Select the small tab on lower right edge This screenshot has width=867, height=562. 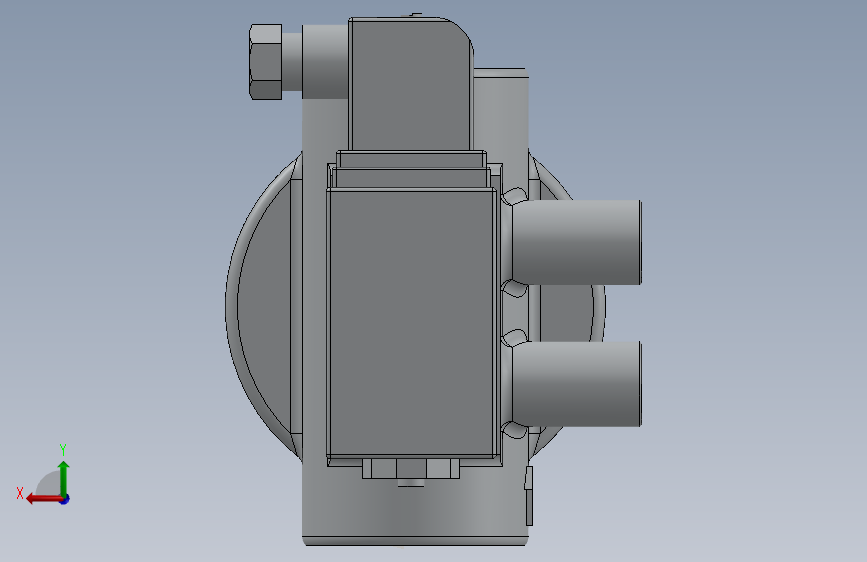[x=529, y=496]
